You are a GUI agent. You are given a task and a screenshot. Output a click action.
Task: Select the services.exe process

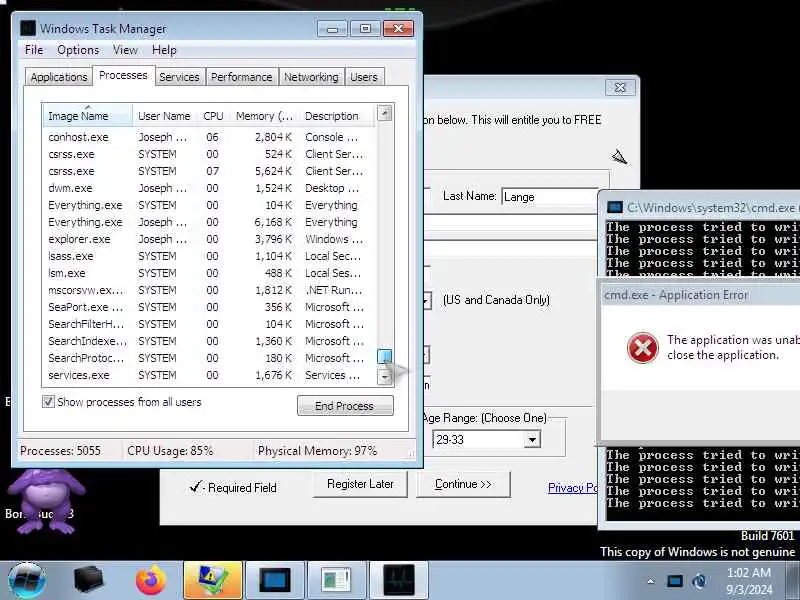(209, 375)
